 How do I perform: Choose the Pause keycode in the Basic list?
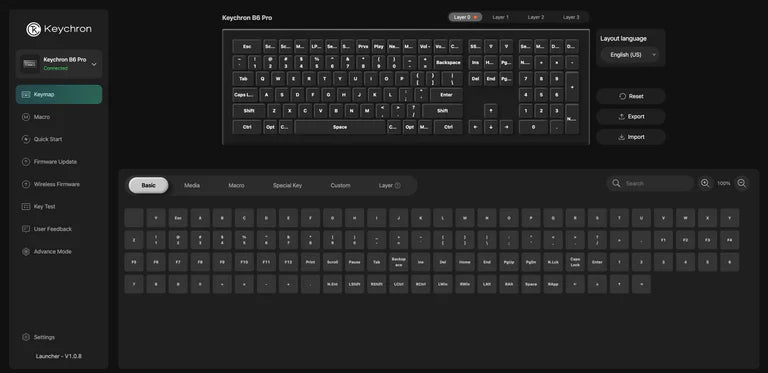coord(355,262)
